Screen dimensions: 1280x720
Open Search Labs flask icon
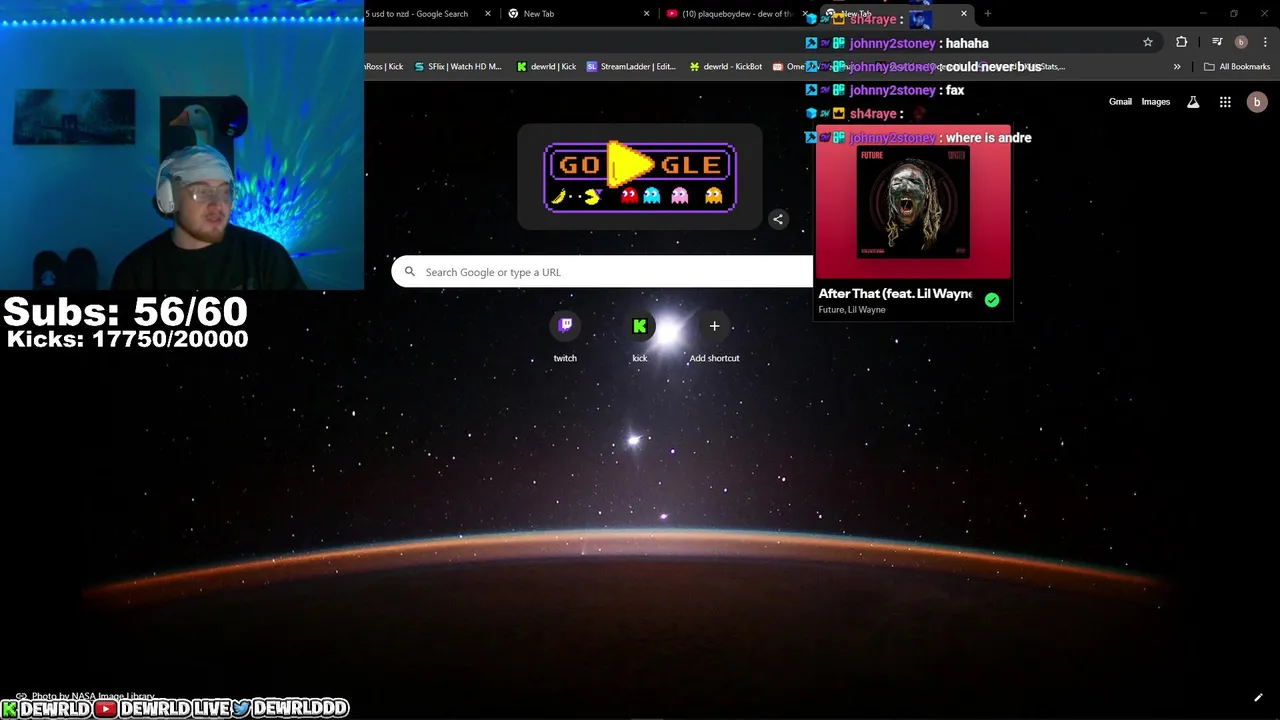(1193, 102)
